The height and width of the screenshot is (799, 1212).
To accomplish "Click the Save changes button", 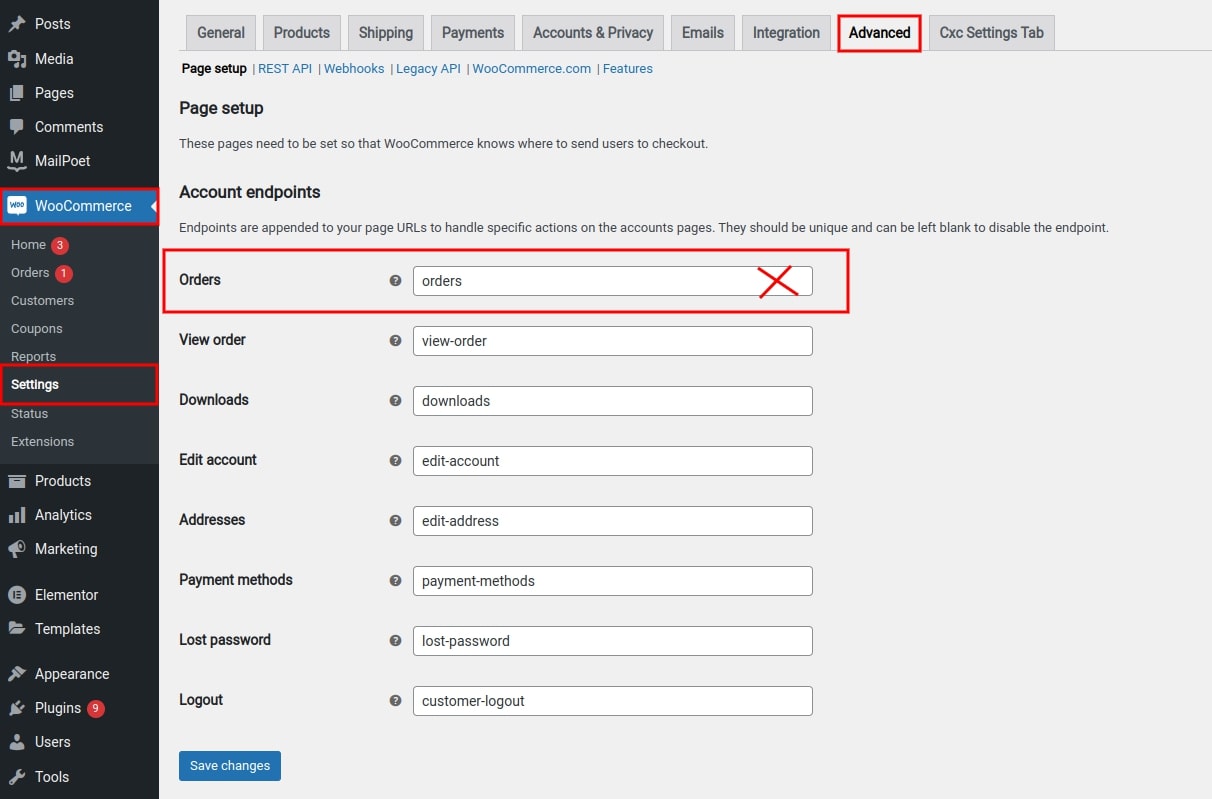I will click(x=229, y=765).
